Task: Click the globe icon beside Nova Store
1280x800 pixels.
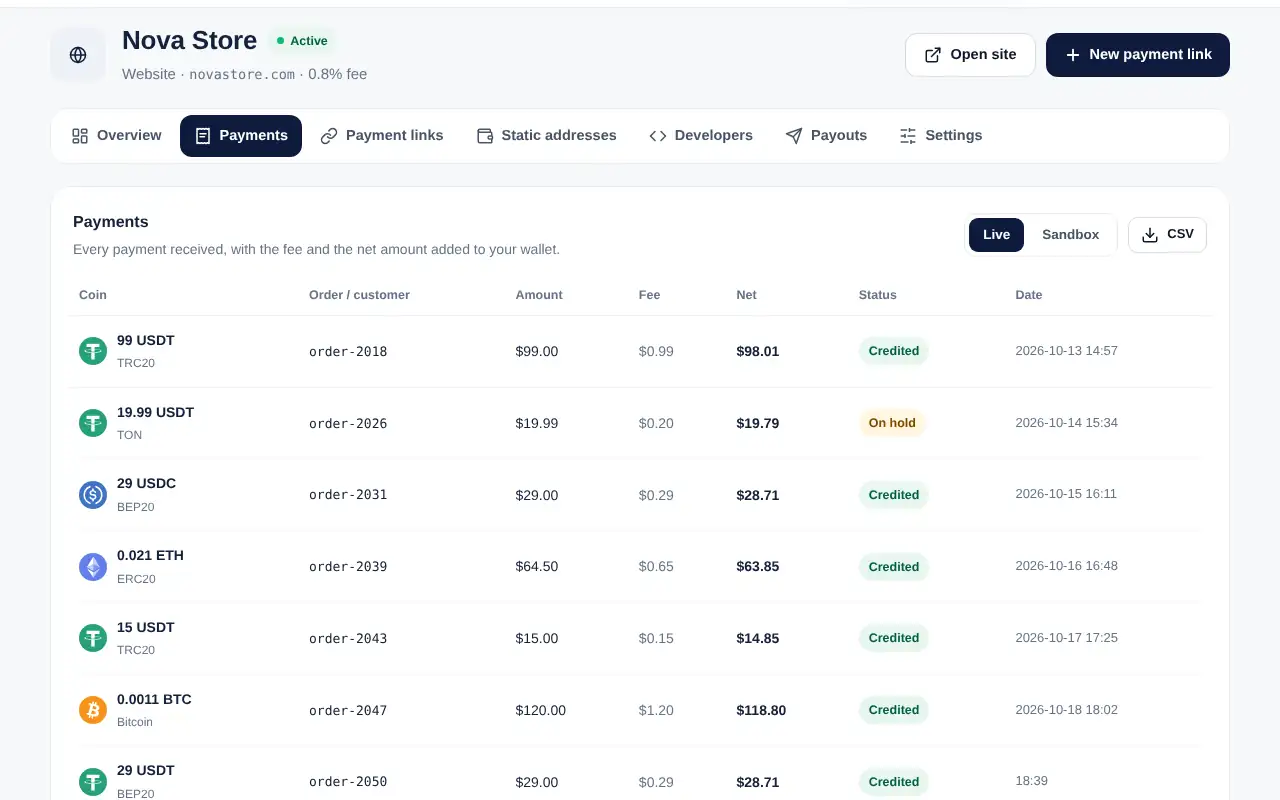Action: point(78,55)
